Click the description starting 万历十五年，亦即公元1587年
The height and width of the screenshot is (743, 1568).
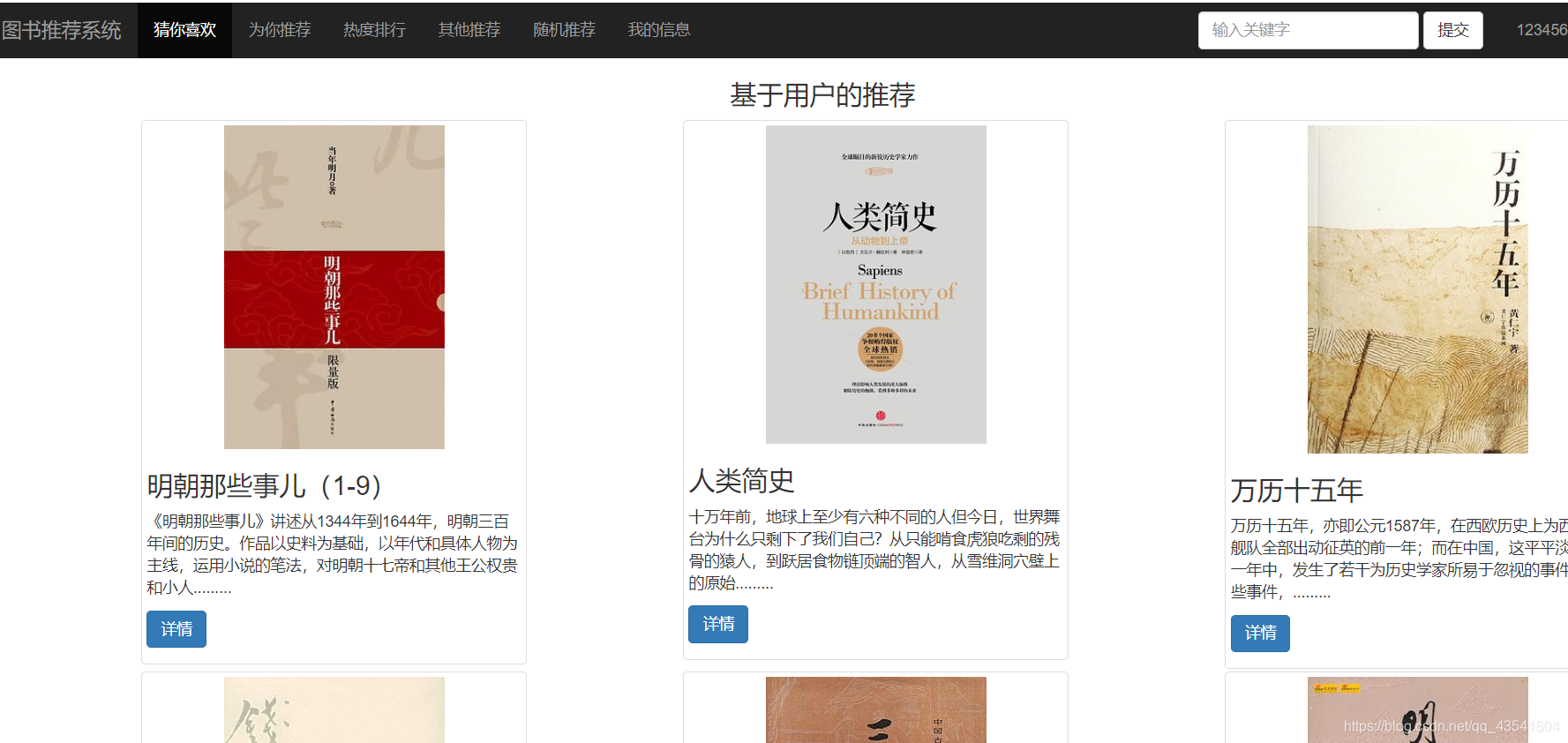pyautogui.click(x=1399, y=559)
